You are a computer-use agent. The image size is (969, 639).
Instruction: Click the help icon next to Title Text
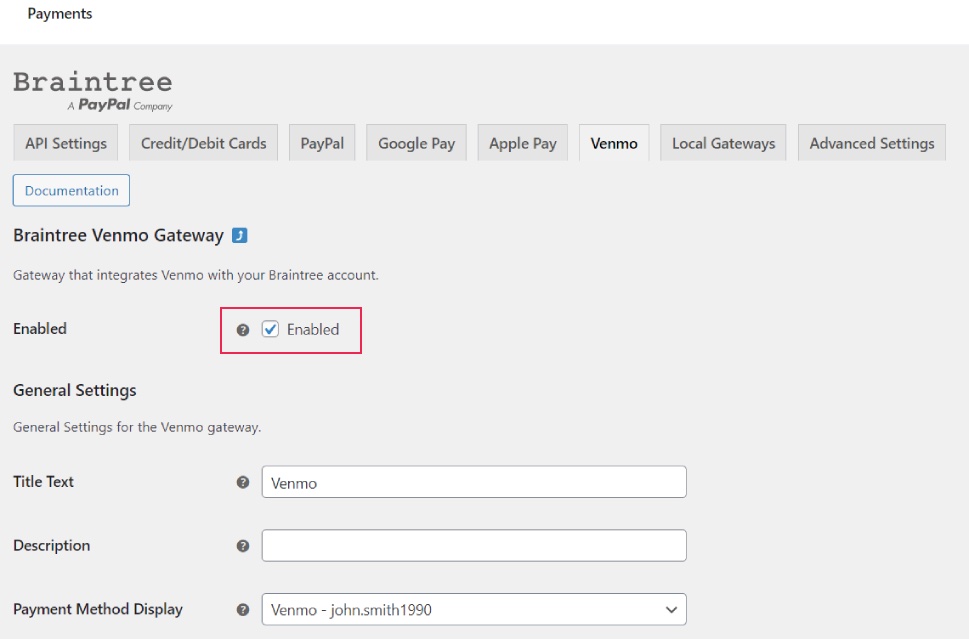click(243, 482)
